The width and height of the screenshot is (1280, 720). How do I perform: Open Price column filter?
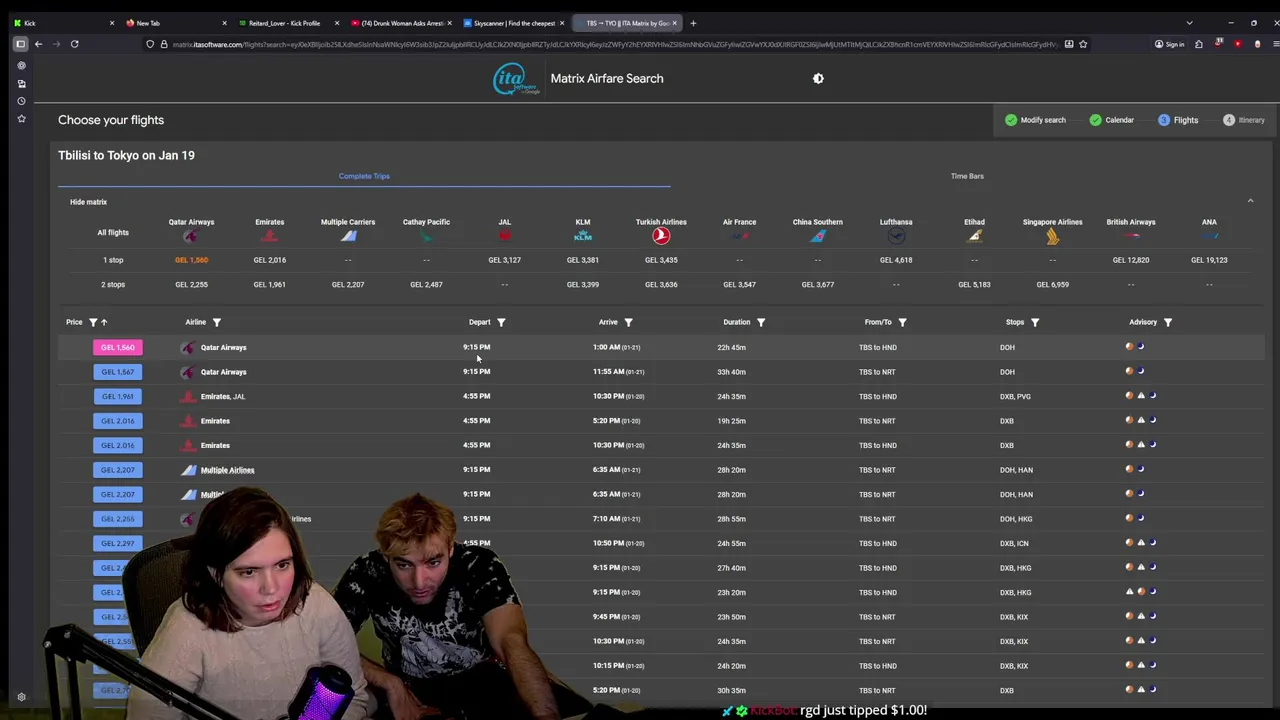point(93,322)
